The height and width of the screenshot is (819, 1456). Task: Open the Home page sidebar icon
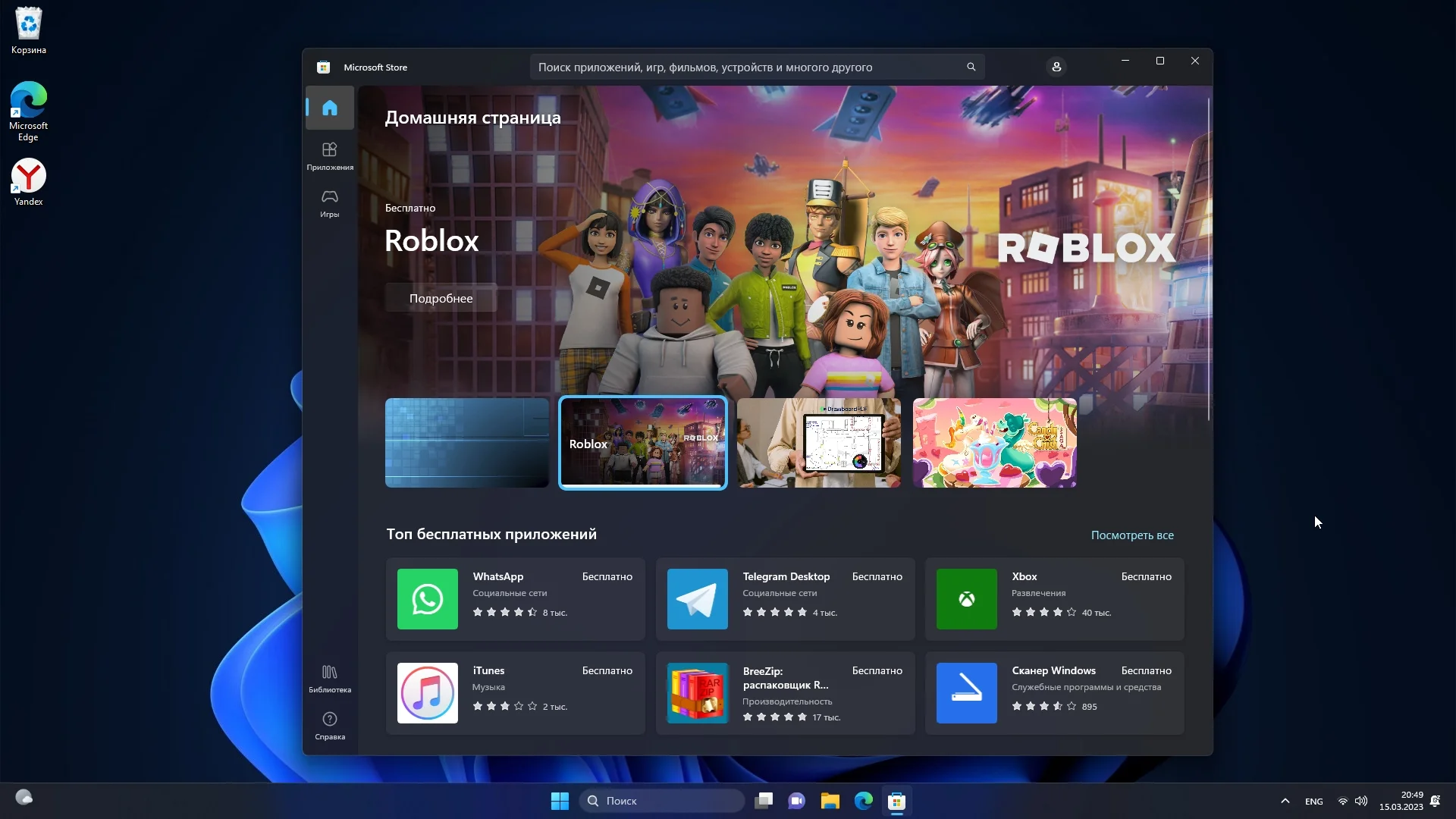coord(329,108)
